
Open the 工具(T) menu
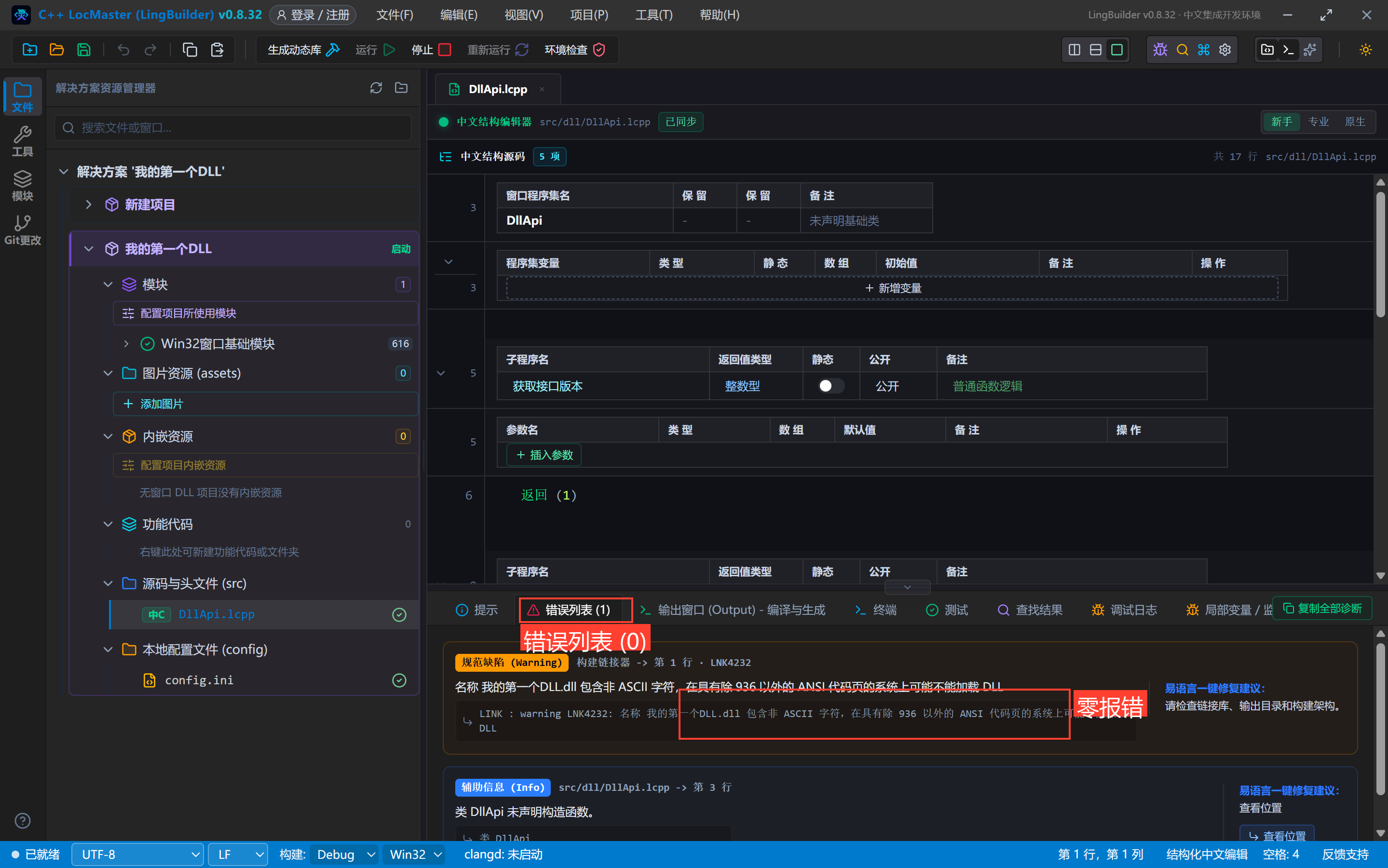click(x=653, y=15)
